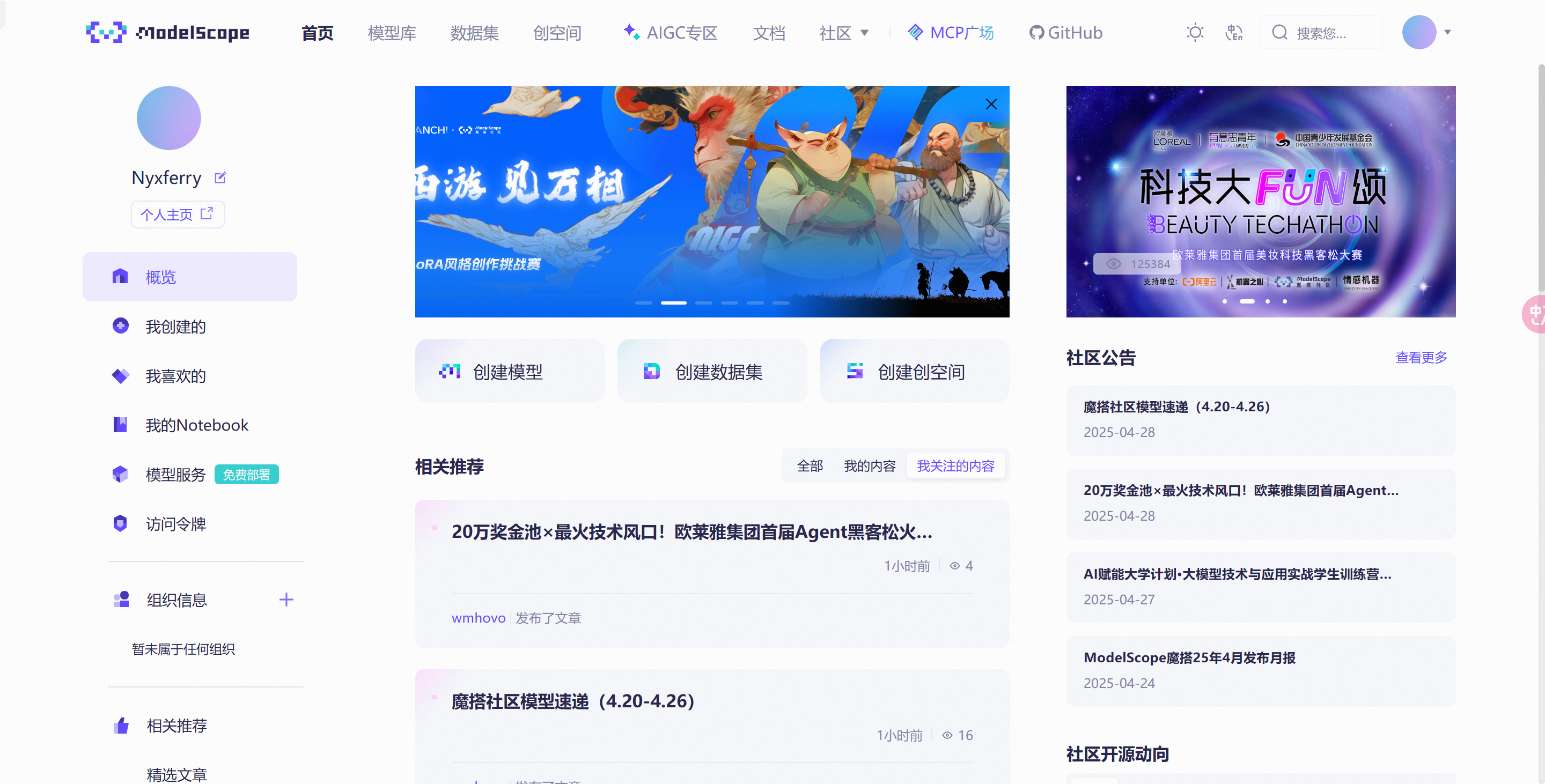Click 创建模型 card icon
This screenshot has width=1545, height=784.
pyautogui.click(x=449, y=372)
